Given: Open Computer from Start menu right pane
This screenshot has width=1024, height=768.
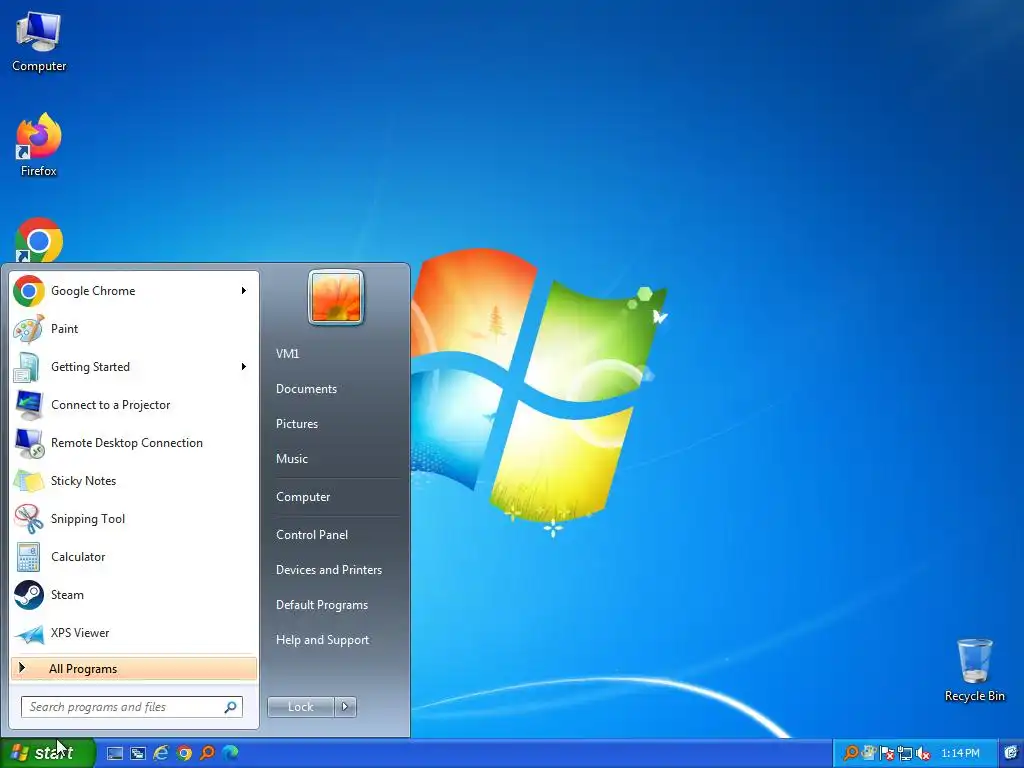Looking at the screenshot, I should click(303, 496).
